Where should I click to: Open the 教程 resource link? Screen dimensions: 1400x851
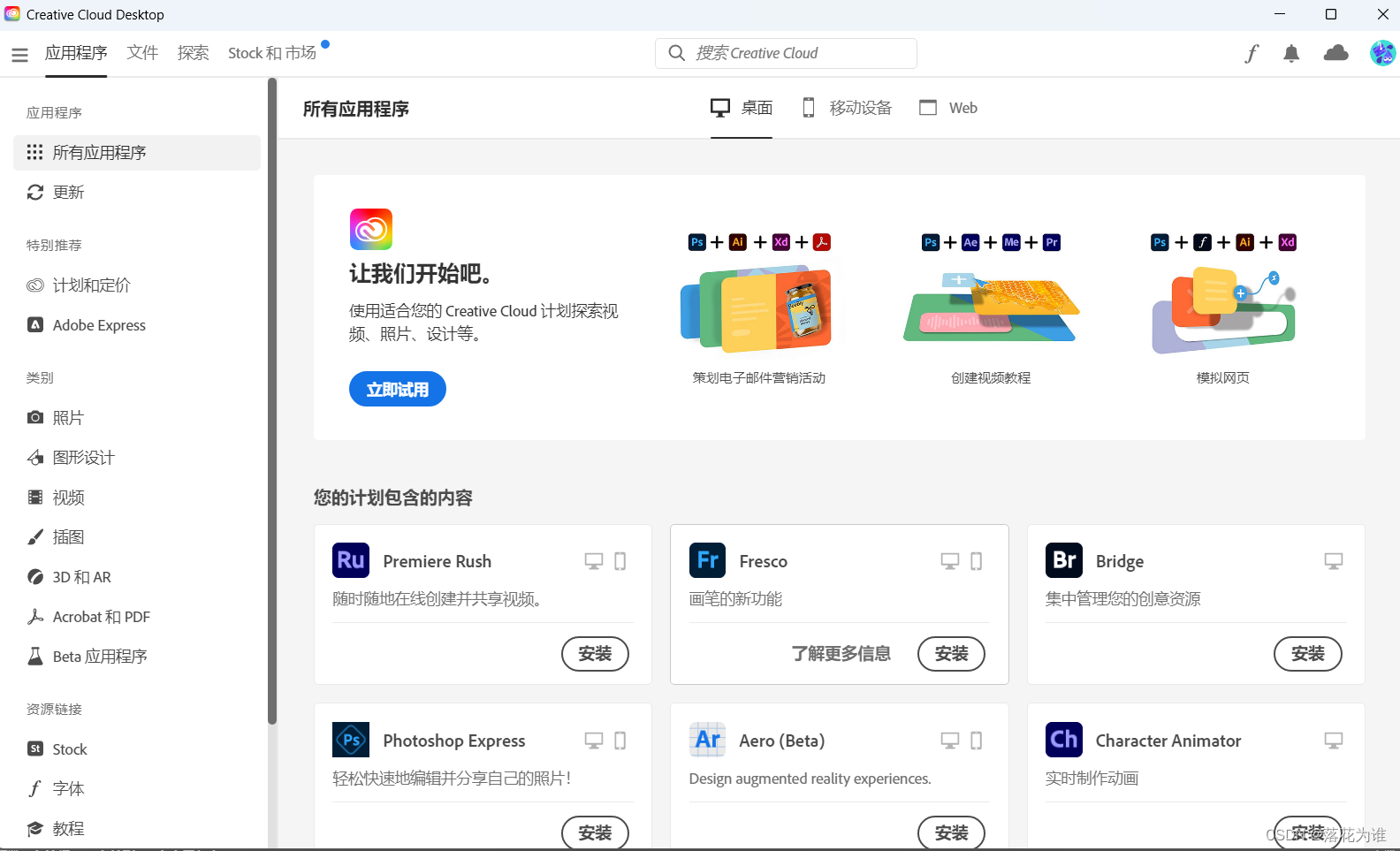137,829
